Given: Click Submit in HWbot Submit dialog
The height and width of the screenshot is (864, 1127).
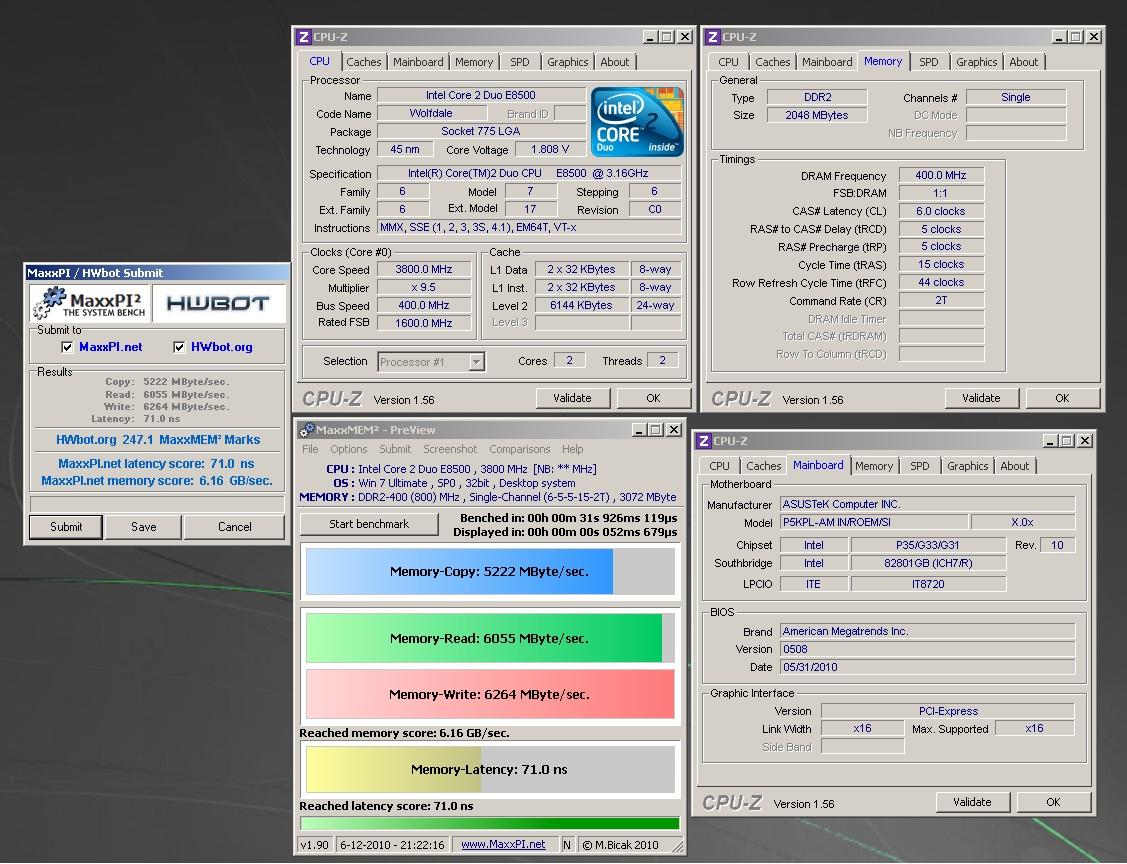Looking at the screenshot, I should point(66,527).
